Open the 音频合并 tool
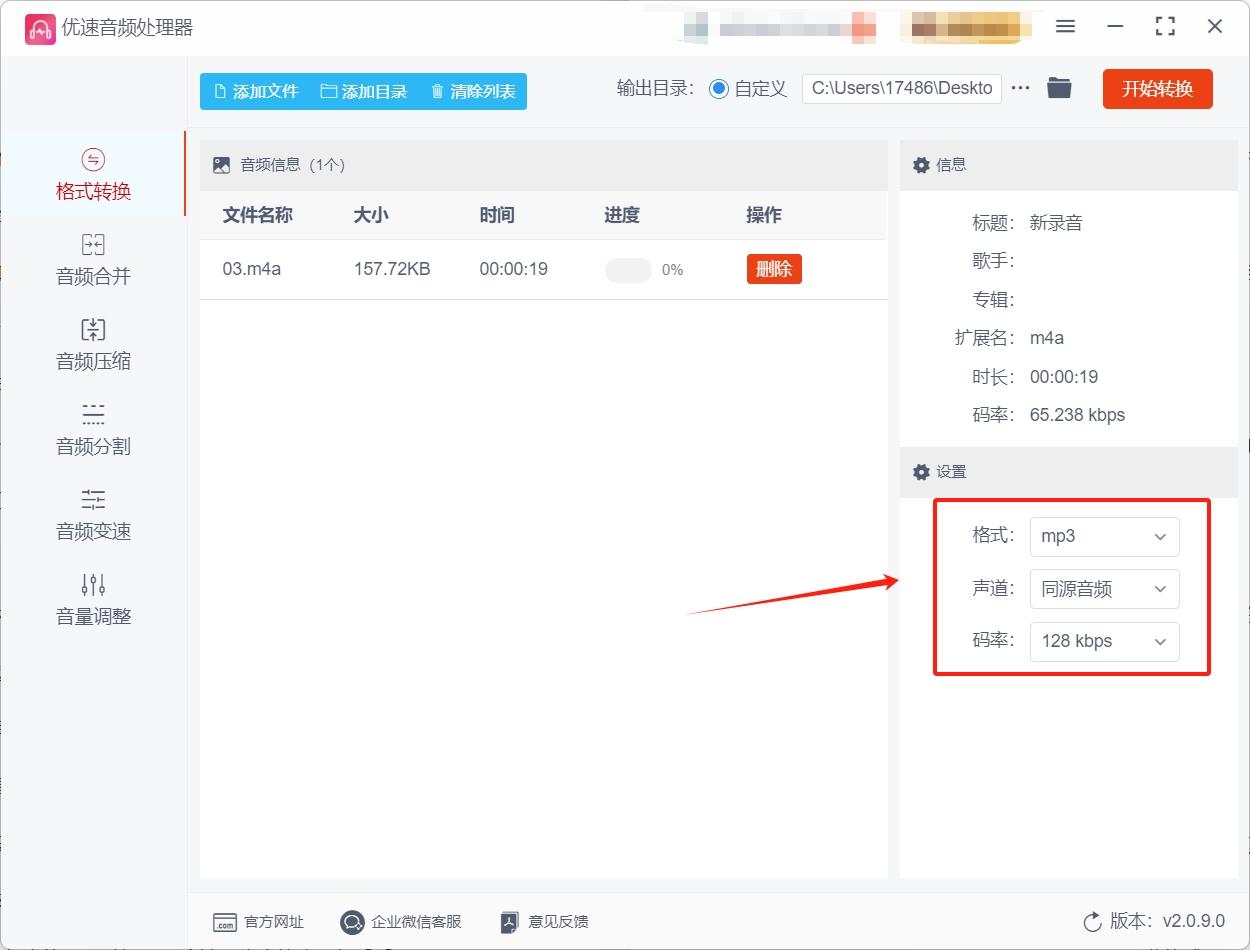Viewport: 1250px width, 950px height. tap(93, 258)
